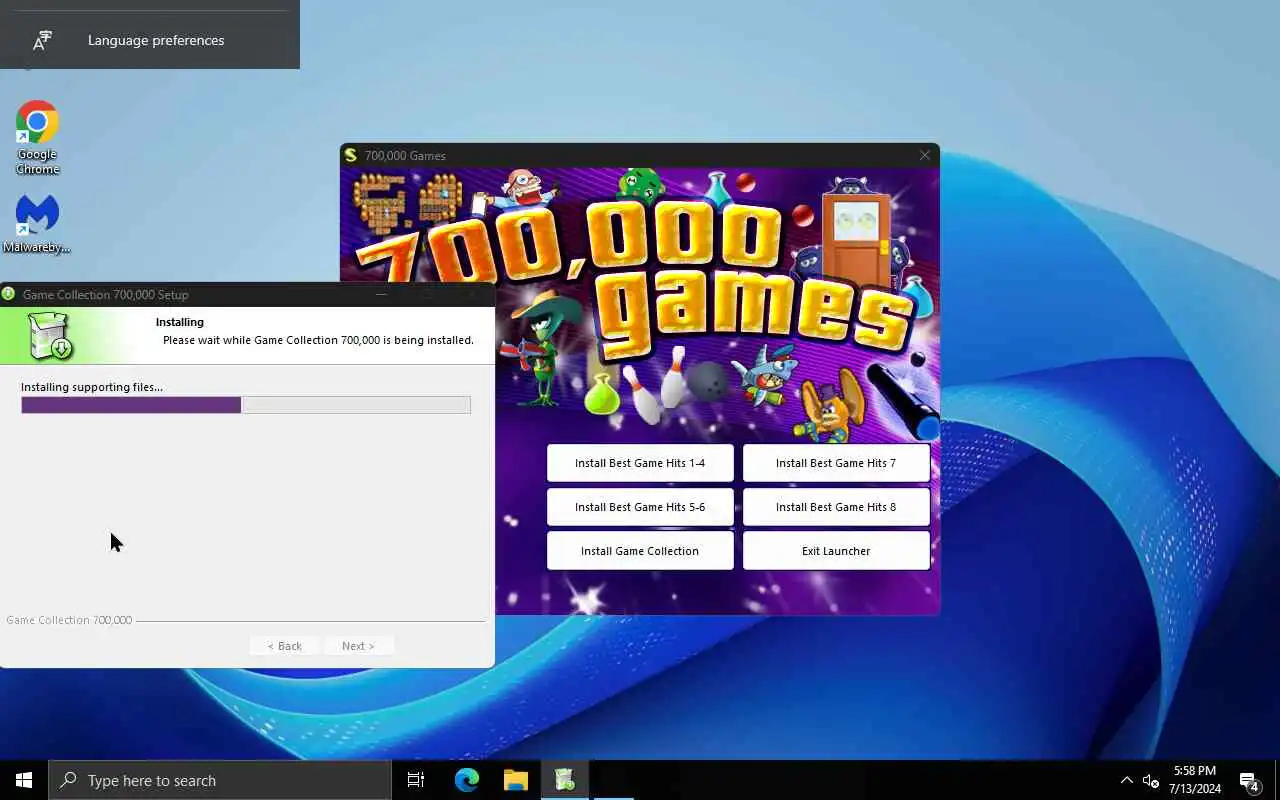This screenshot has height=800, width=1280.
Task: Open Google Chrome desktop shortcut
Action: [x=37, y=138]
